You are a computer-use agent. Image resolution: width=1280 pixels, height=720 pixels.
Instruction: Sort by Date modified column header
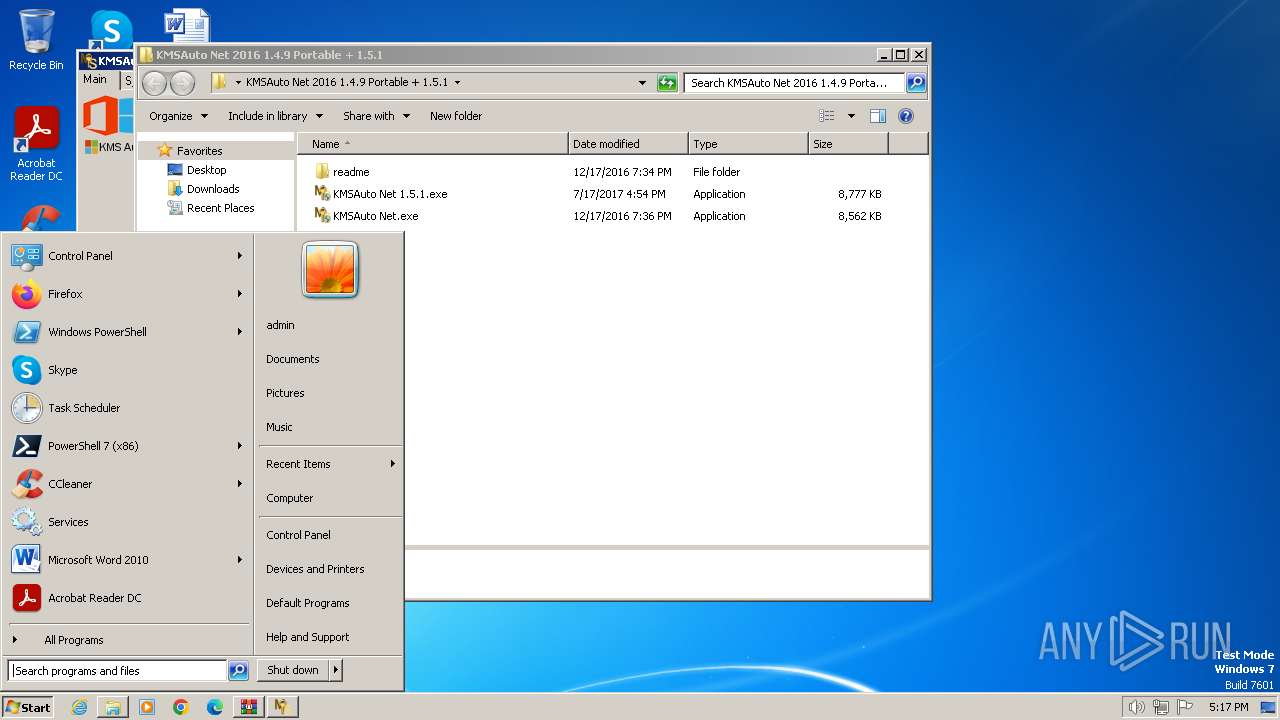tap(628, 144)
